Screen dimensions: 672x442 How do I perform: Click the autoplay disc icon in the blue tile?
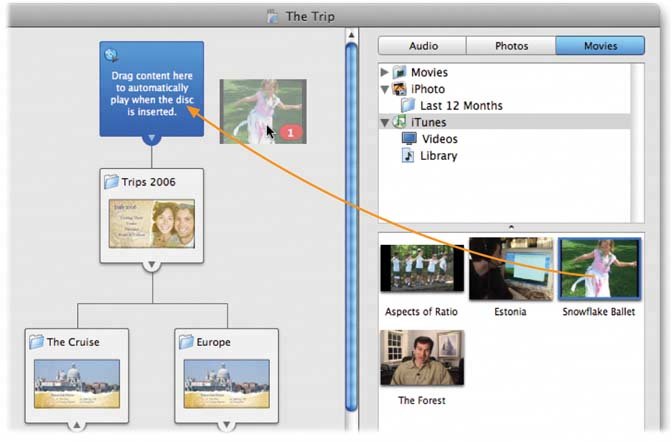click(111, 55)
